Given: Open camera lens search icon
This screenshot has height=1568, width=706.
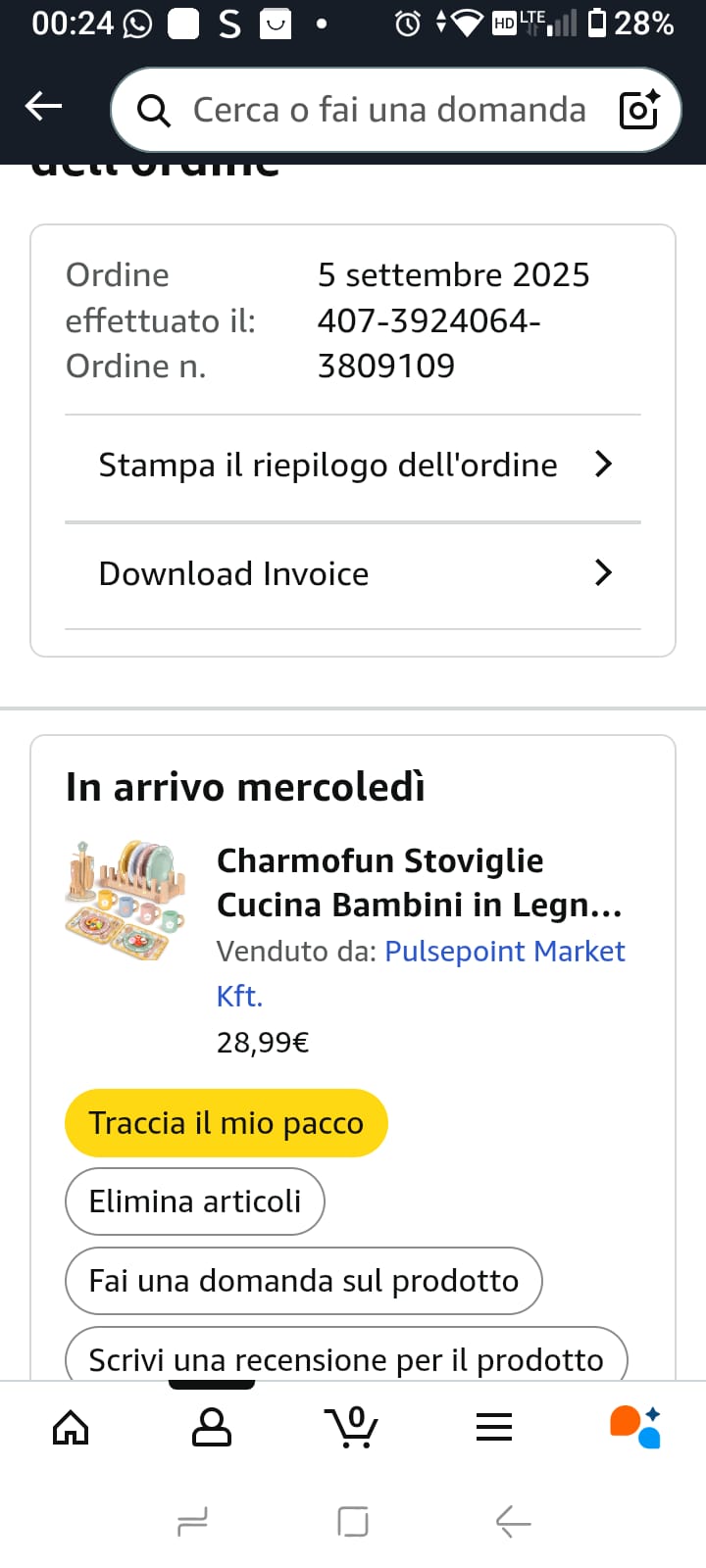Looking at the screenshot, I should coord(639,110).
